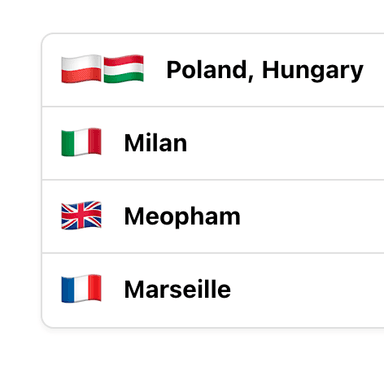Screen dimensions: 384x384
Task: Click the word "Poland" in first row
Action: [208, 70]
